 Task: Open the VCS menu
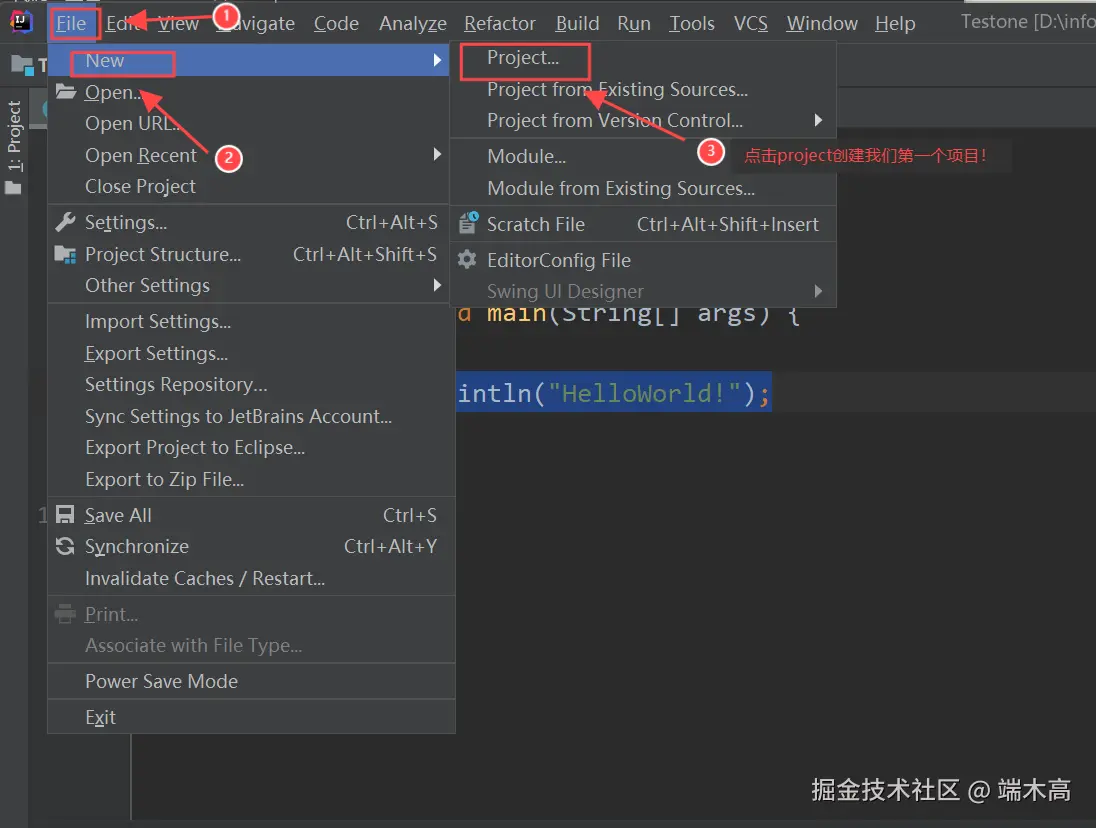click(x=751, y=22)
